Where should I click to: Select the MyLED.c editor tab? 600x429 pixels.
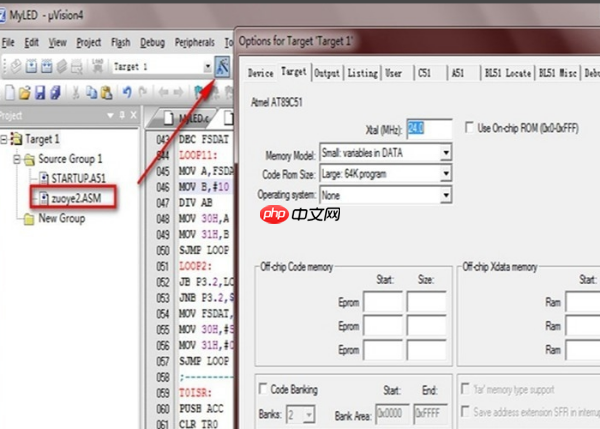(187, 119)
